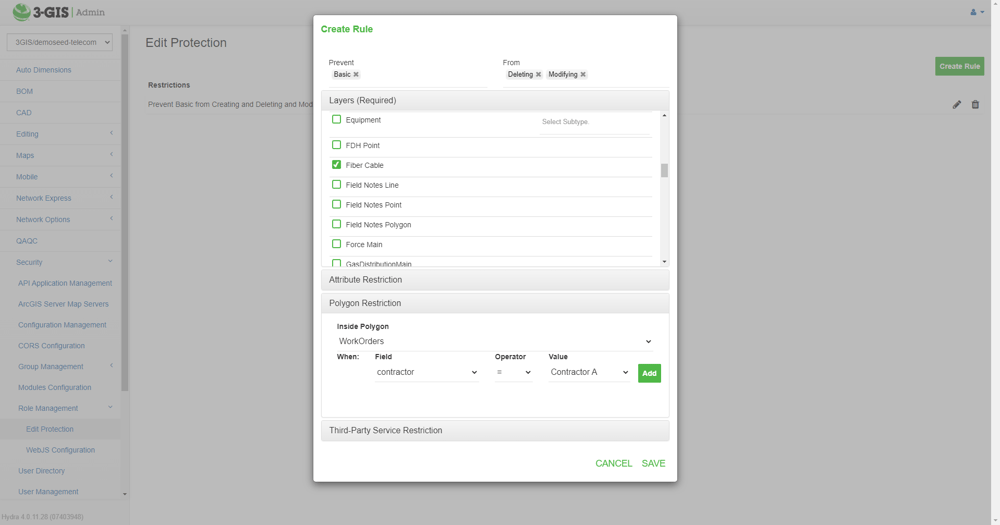Click layers list scroll down arrow
Image resolution: width=1000 pixels, height=525 pixels.
[664, 262]
